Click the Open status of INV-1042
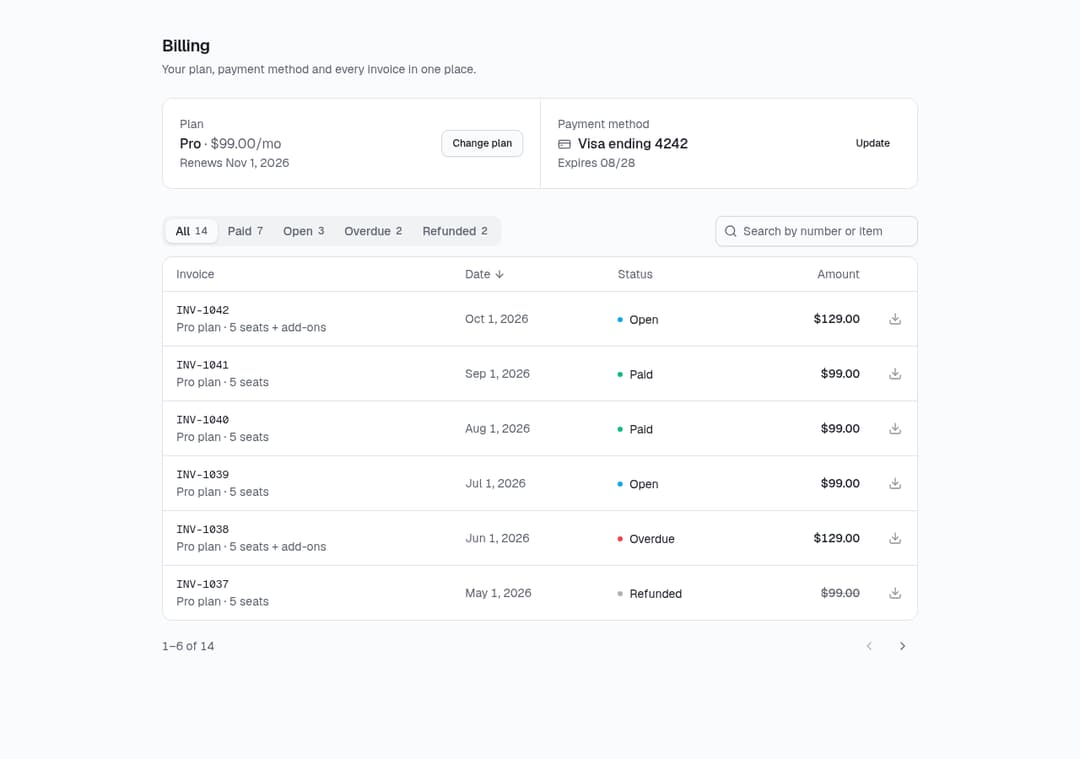The image size is (1080, 759). coord(638,320)
